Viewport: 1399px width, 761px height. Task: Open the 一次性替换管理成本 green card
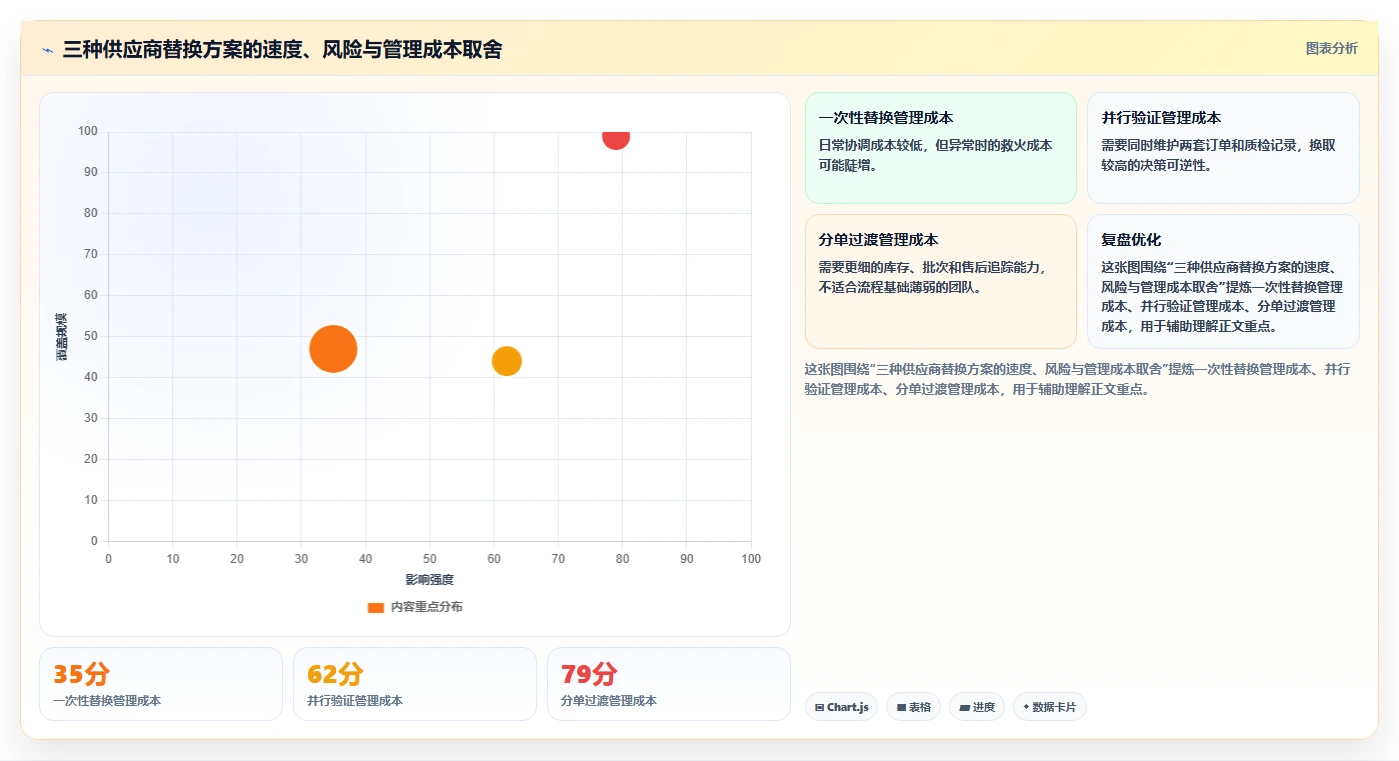coord(940,148)
